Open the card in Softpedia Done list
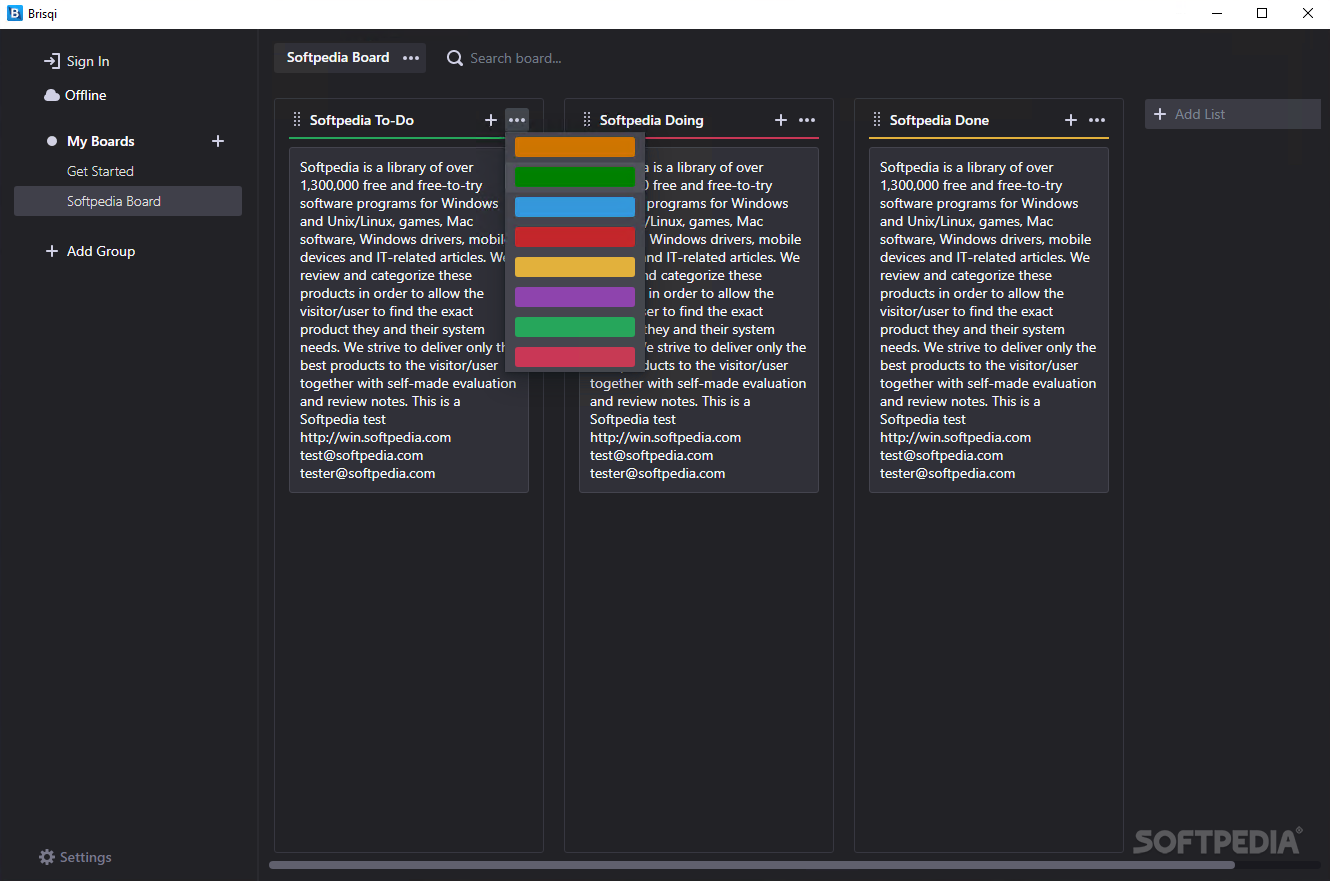 click(x=989, y=320)
